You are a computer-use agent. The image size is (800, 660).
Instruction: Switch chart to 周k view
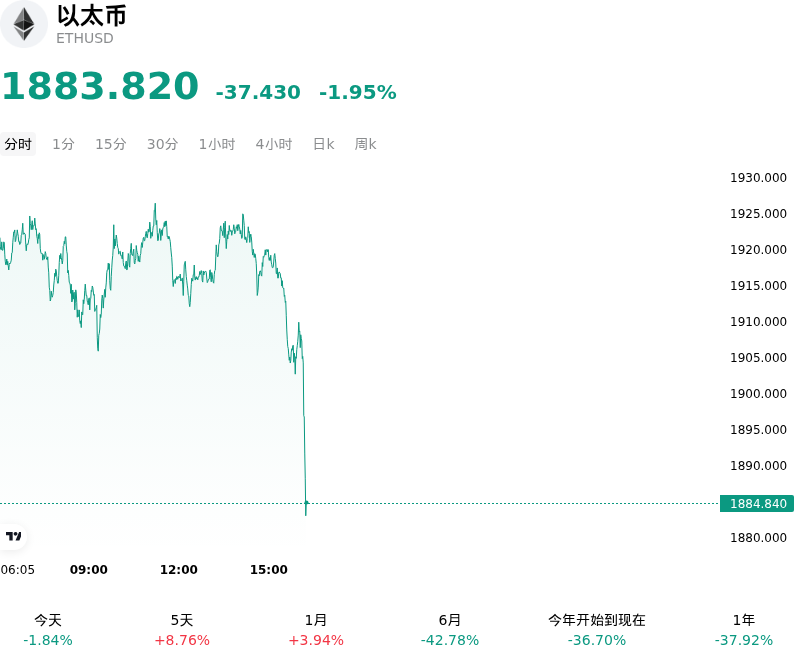pyautogui.click(x=365, y=144)
